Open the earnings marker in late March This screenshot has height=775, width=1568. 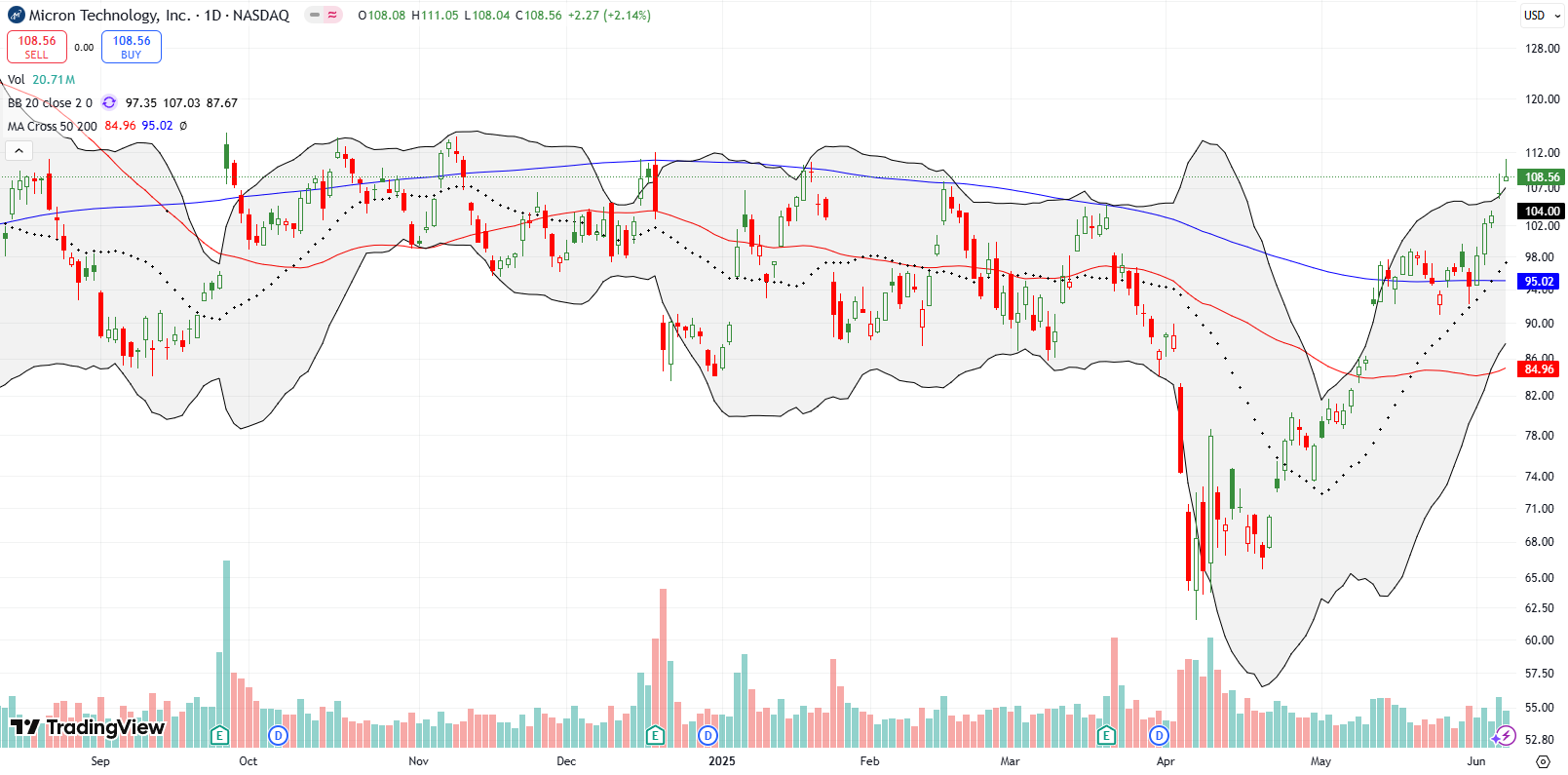1106,735
